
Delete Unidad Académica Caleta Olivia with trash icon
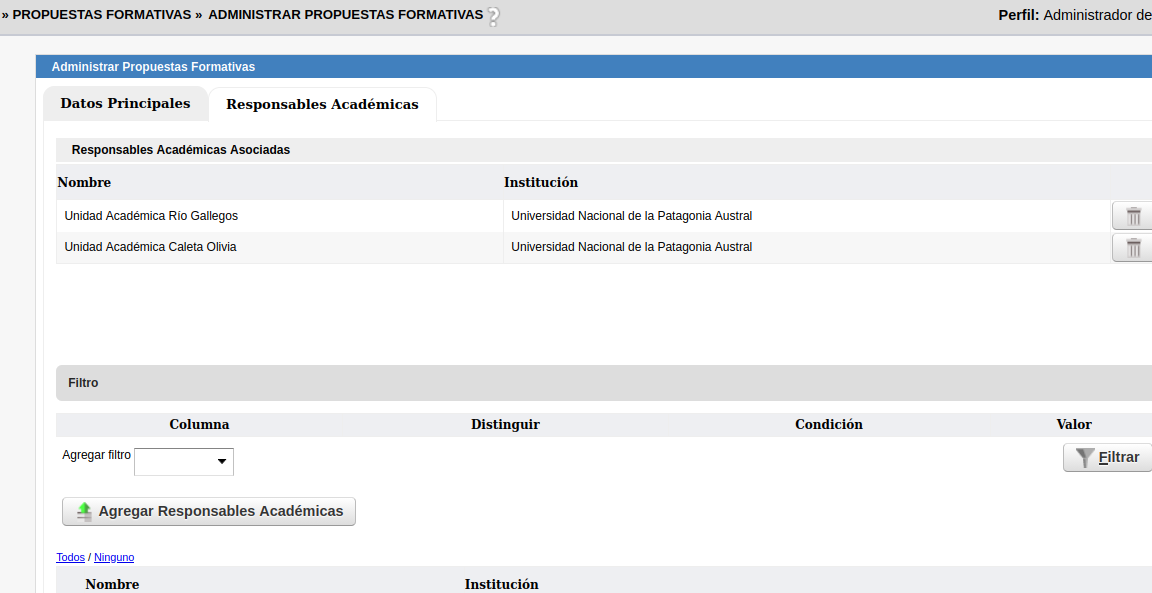pyautogui.click(x=1133, y=248)
